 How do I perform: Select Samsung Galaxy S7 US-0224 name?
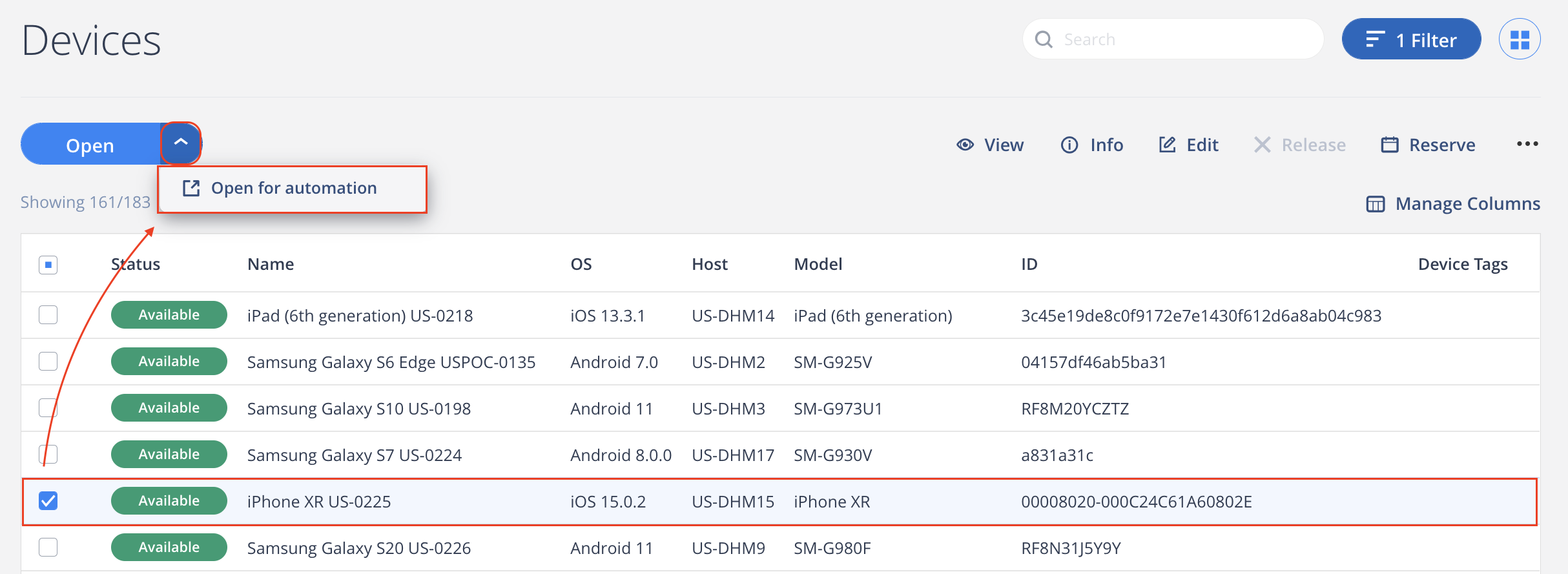point(355,455)
